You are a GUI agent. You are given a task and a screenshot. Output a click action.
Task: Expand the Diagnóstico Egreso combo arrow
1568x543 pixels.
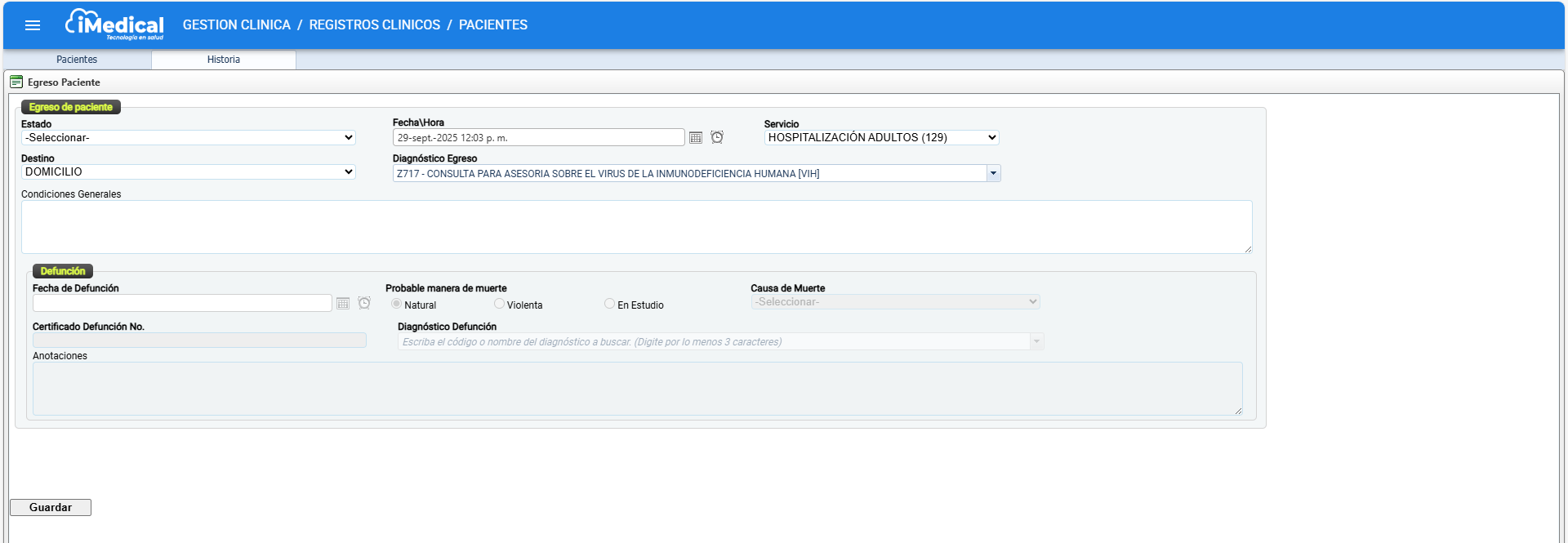pyautogui.click(x=993, y=173)
